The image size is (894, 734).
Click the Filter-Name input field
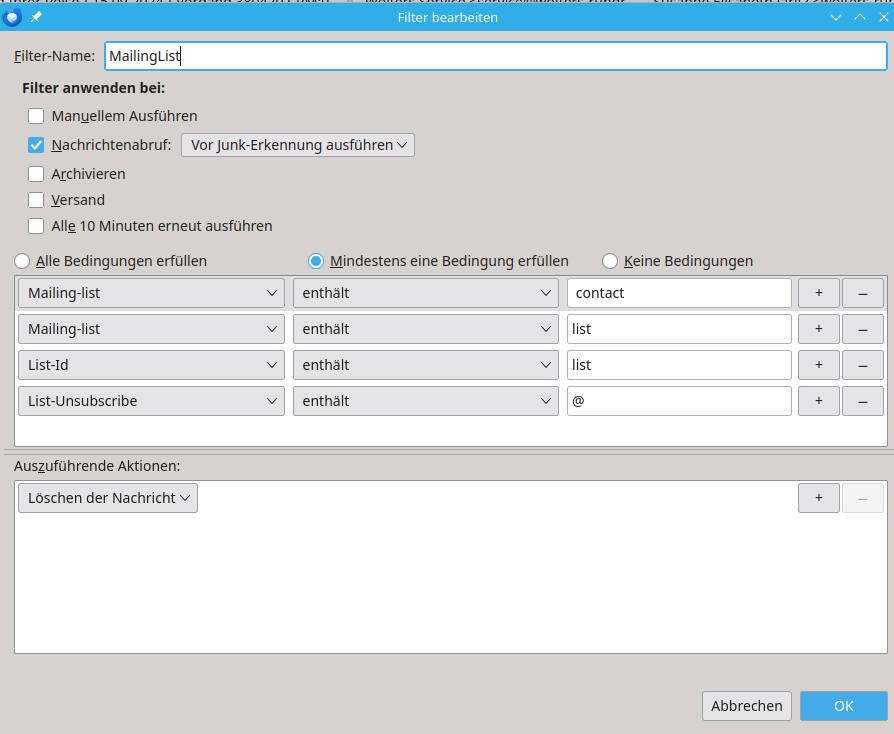[495, 56]
